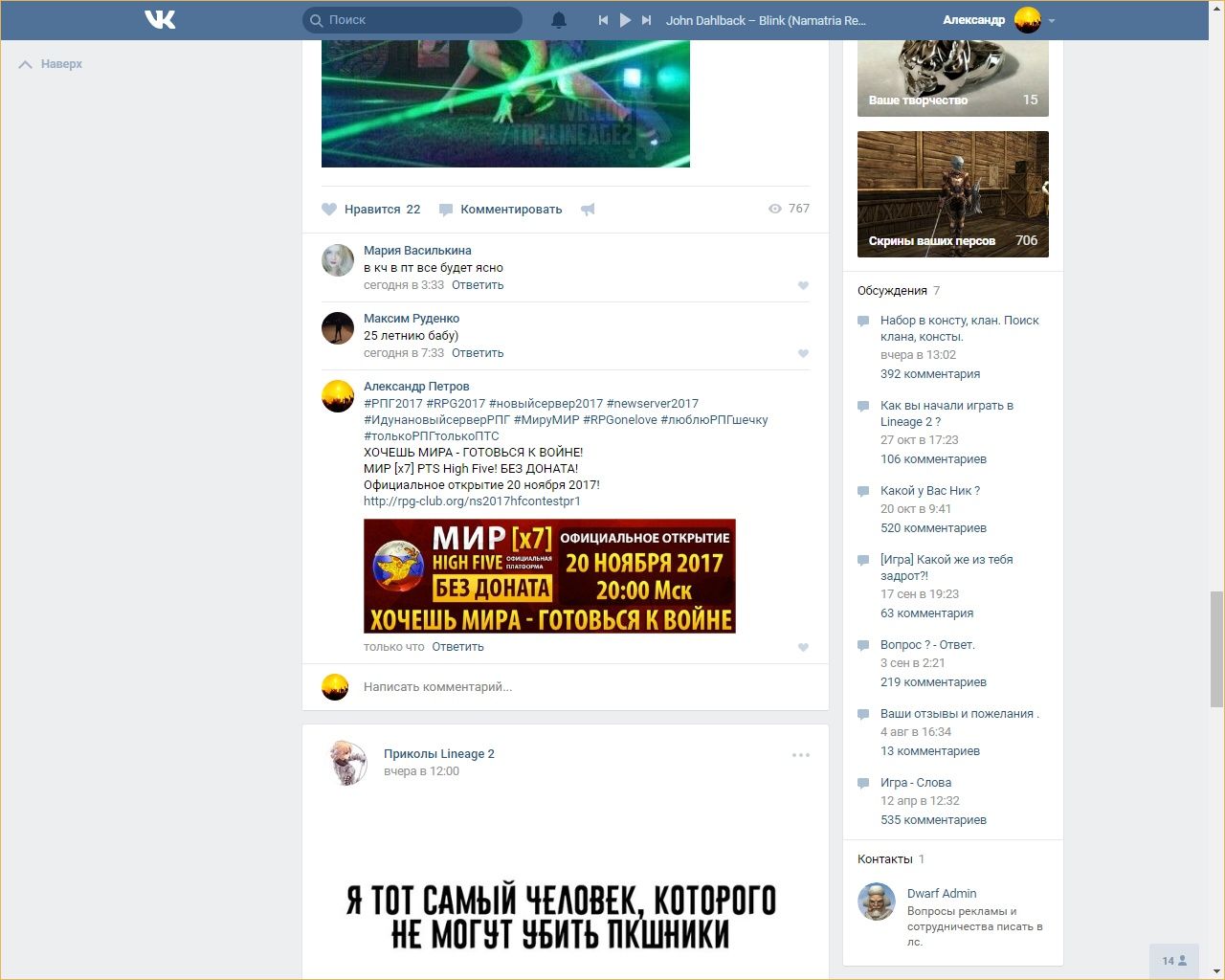This screenshot has width=1225, height=980.
Task: Reply to Александр Петров's comment
Action: (457, 647)
